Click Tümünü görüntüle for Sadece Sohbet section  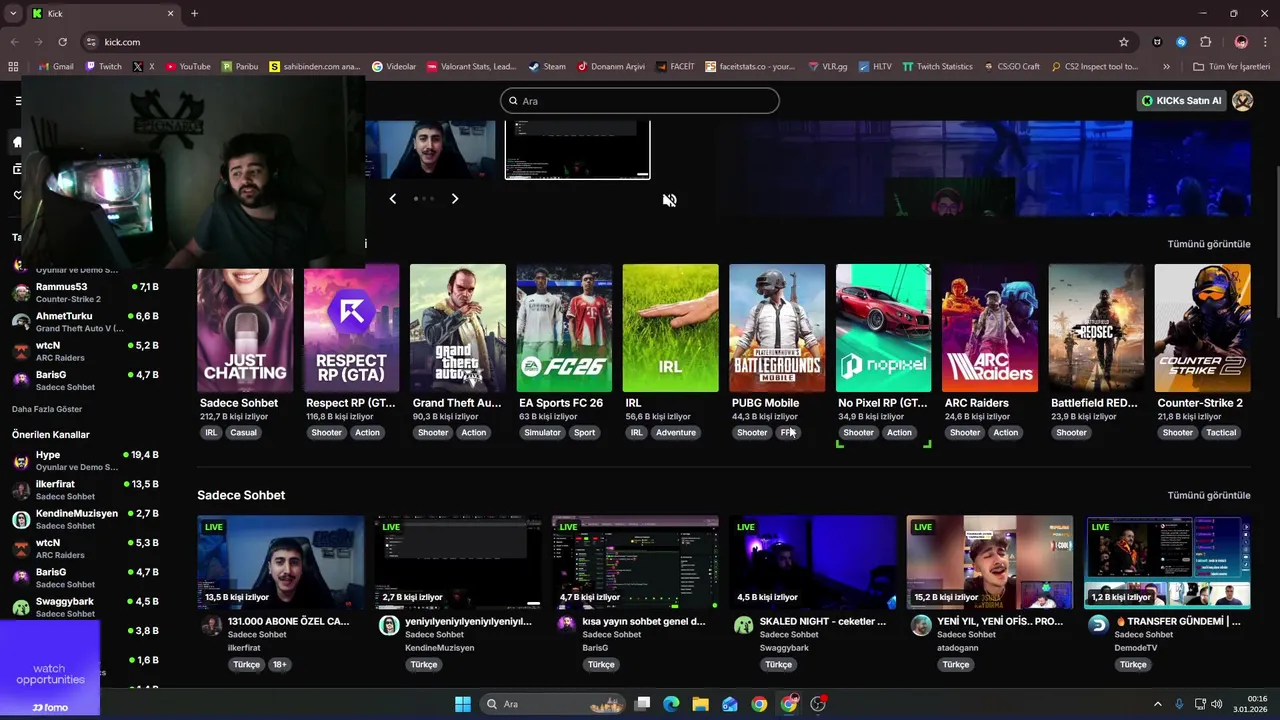coord(1209,495)
